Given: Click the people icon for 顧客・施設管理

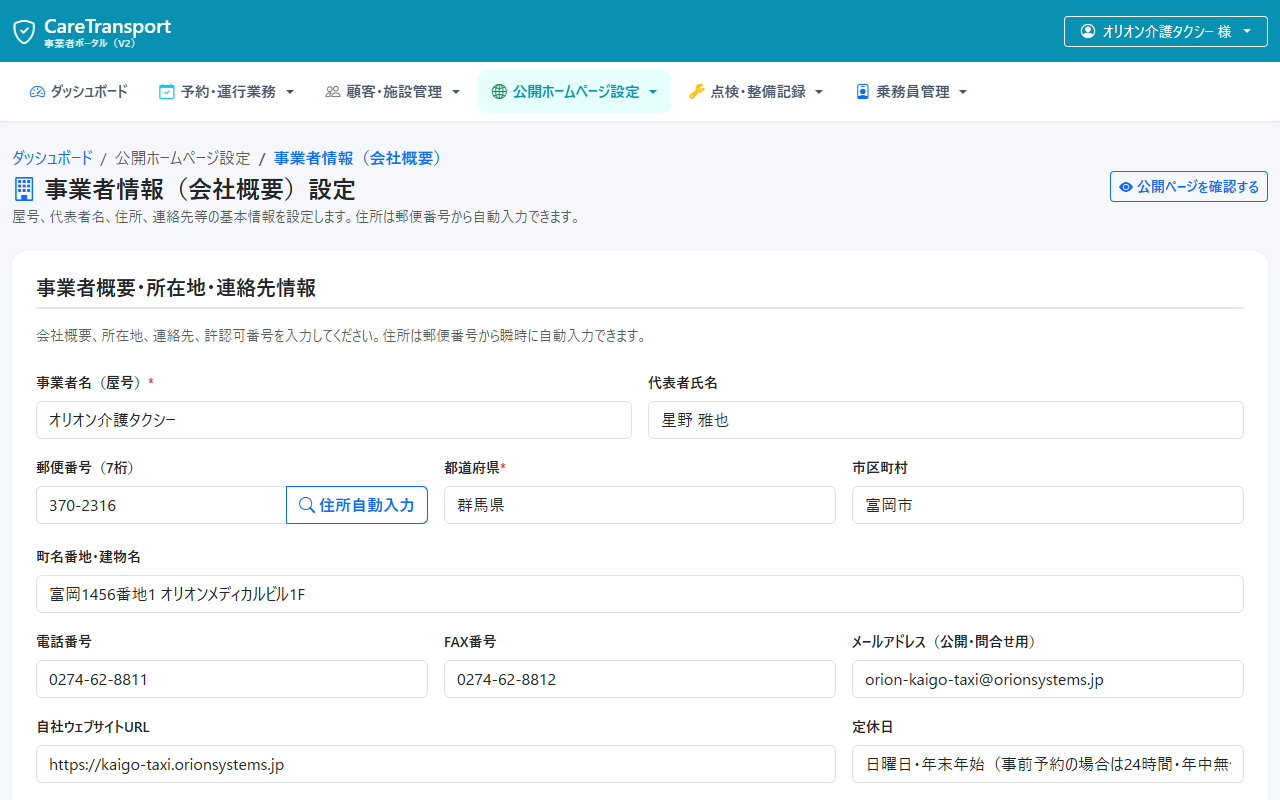Looking at the screenshot, I should coord(333,92).
